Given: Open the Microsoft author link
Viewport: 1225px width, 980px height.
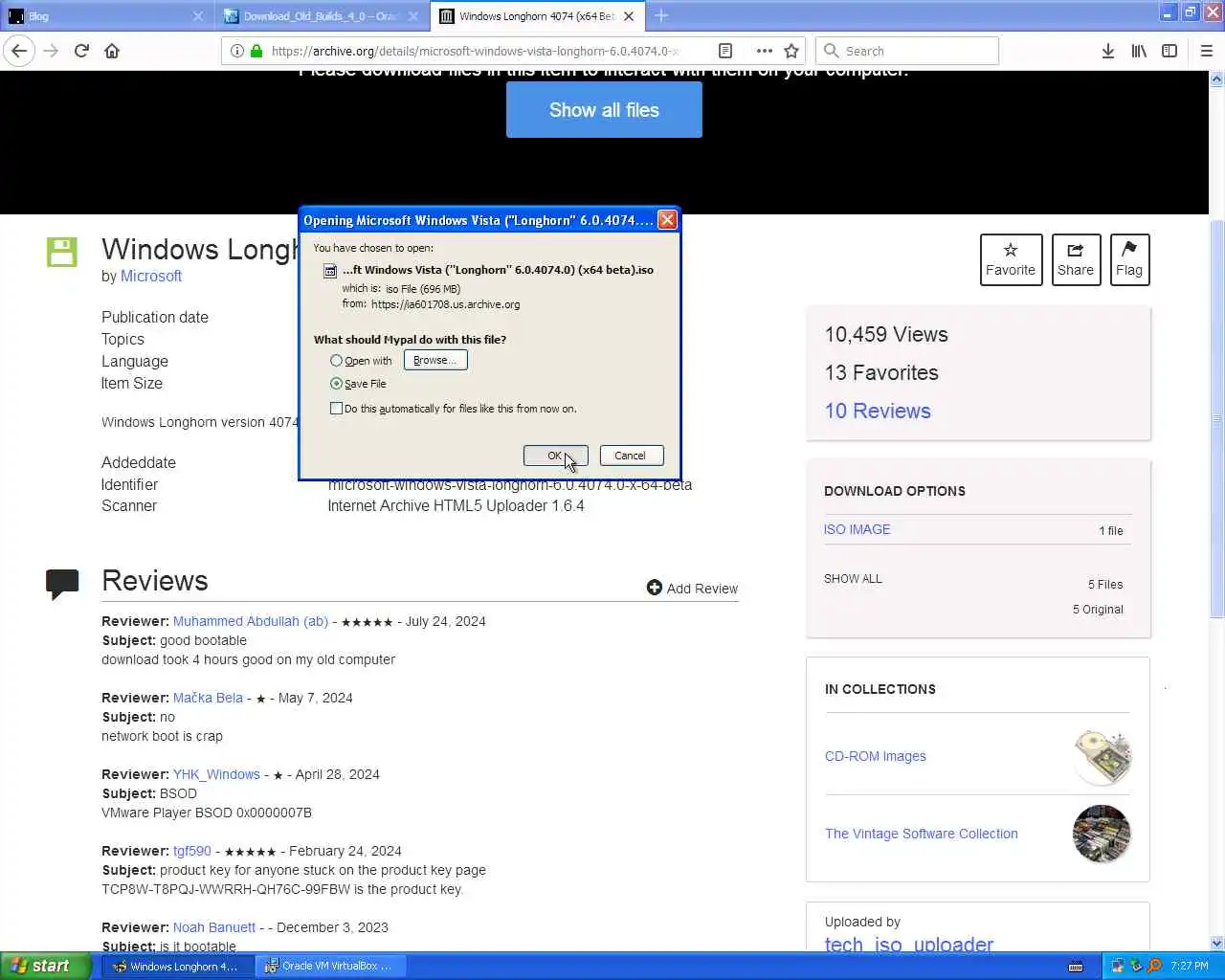Looking at the screenshot, I should tap(151, 276).
